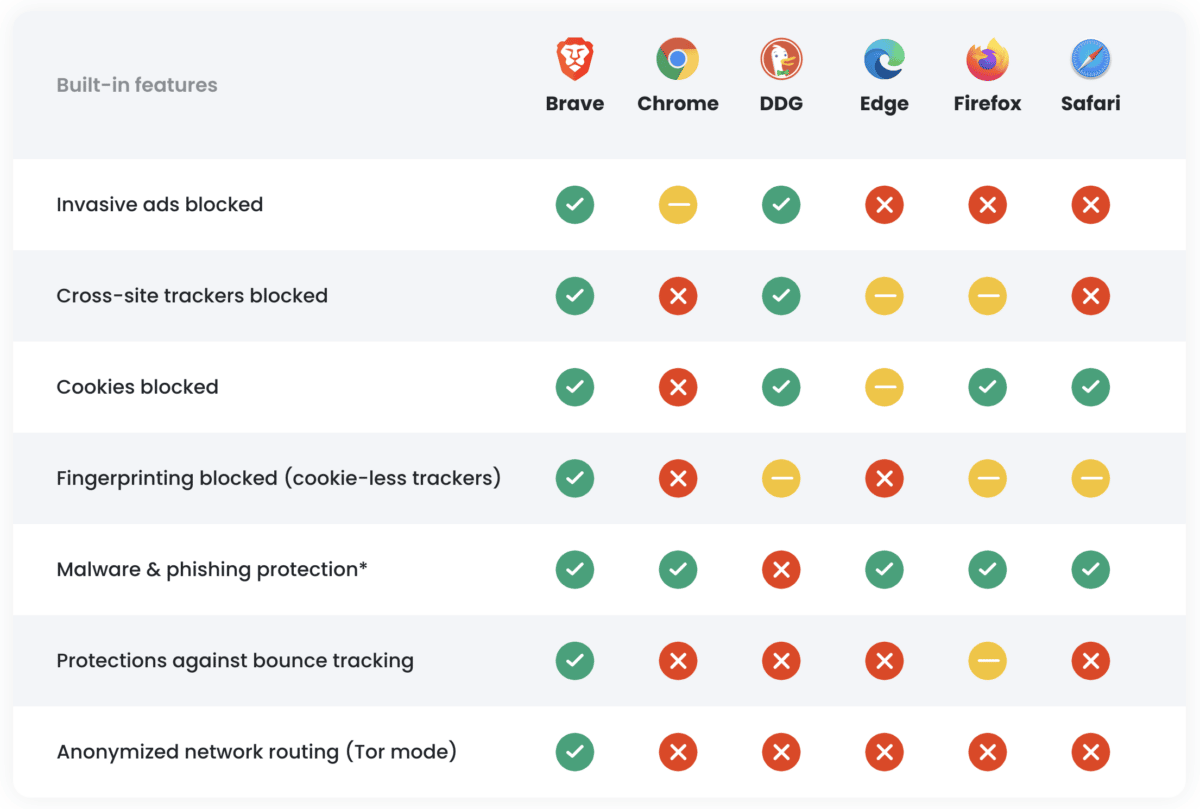
Task: Select the DuckDuckGo duck logo
Action: tap(780, 60)
